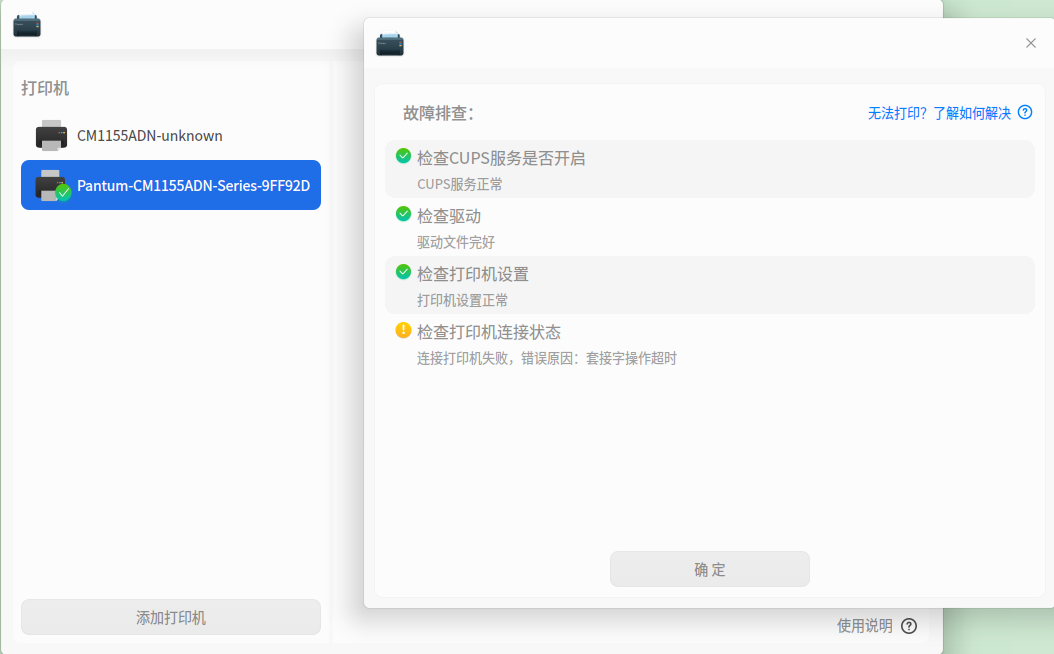
Task: Click green check icon for 检查驱动
Action: (x=403, y=214)
